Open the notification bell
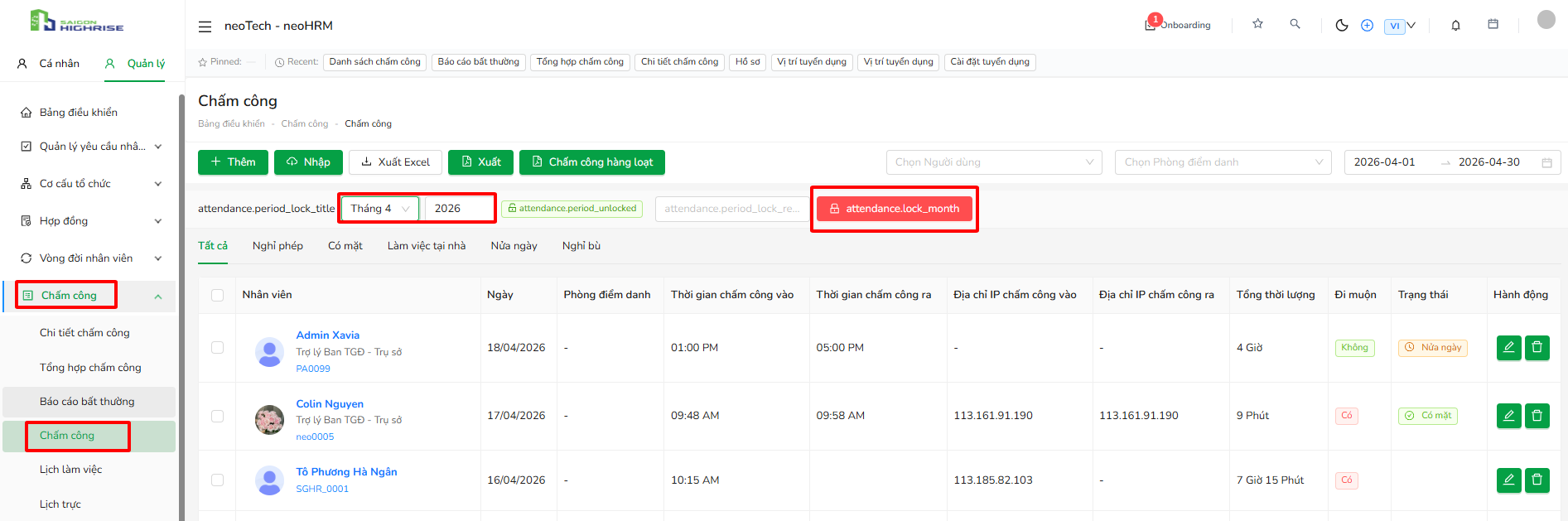 1455,26
